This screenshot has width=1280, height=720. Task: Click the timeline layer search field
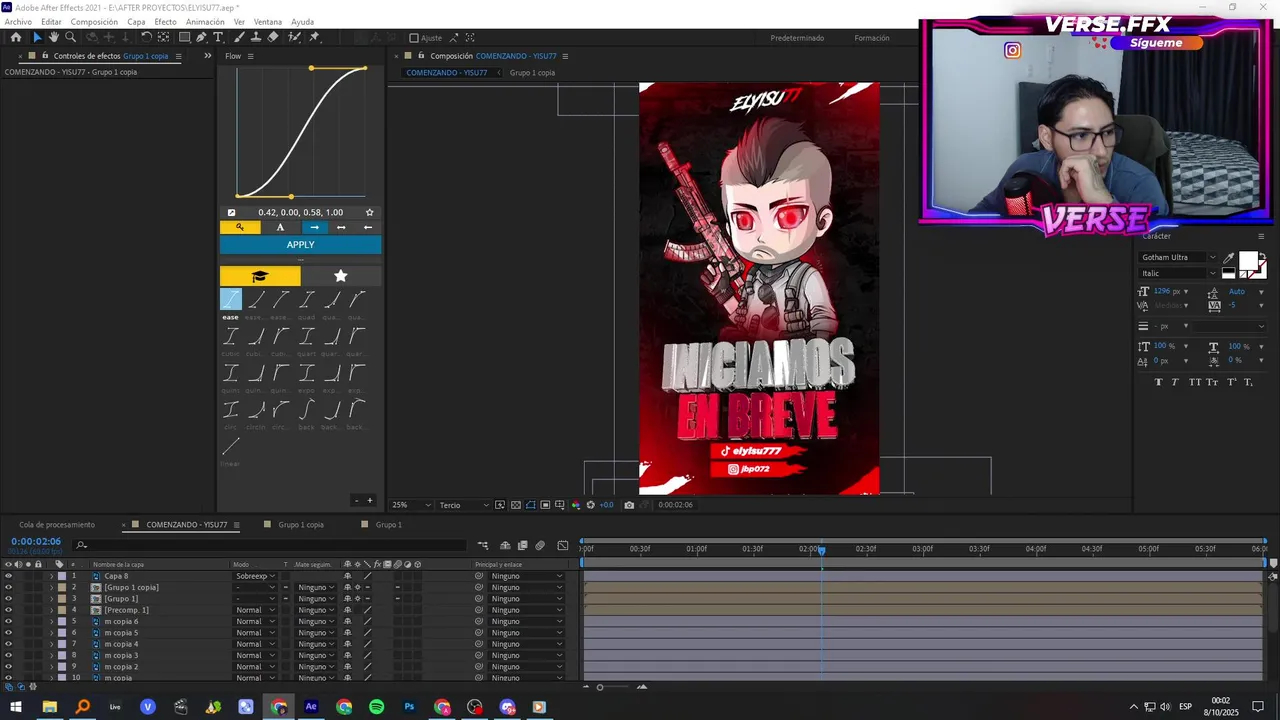270,545
